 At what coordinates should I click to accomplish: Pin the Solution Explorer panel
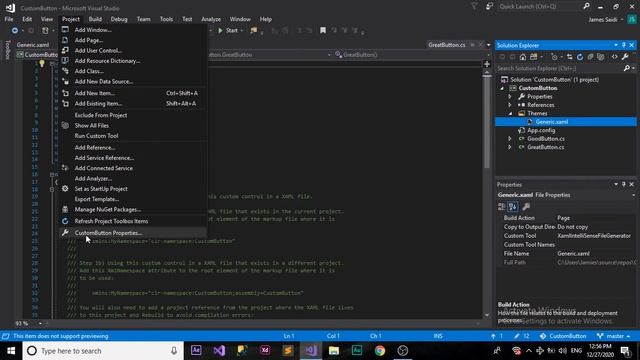coord(624,45)
